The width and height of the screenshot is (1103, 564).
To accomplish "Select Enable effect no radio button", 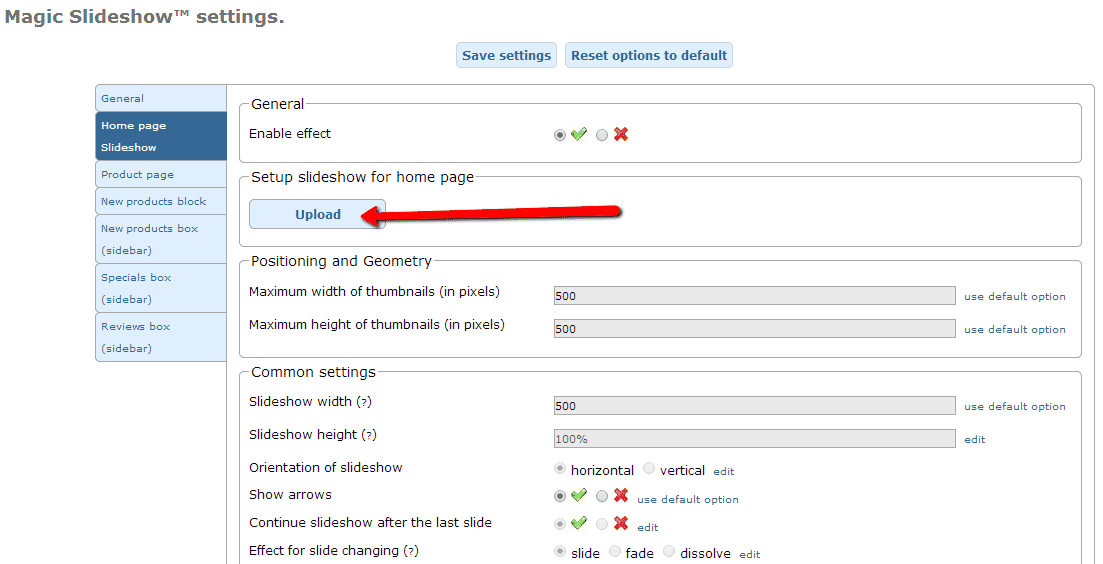I will pos(601,135).
